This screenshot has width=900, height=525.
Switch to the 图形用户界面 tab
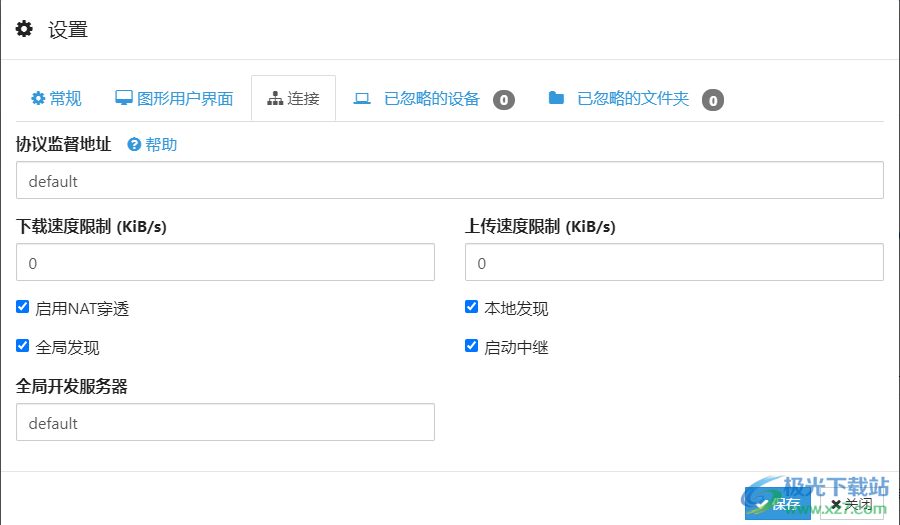(174, 99)
